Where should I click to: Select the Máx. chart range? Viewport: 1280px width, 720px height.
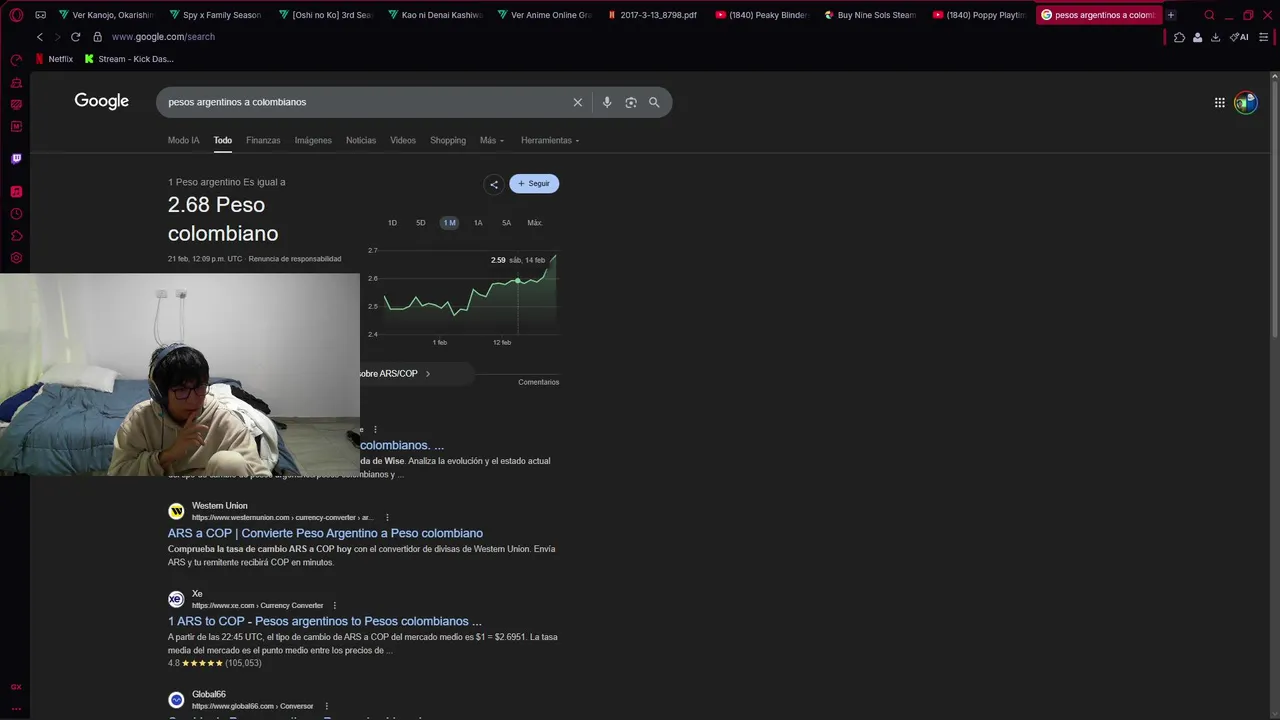[535, 223]
